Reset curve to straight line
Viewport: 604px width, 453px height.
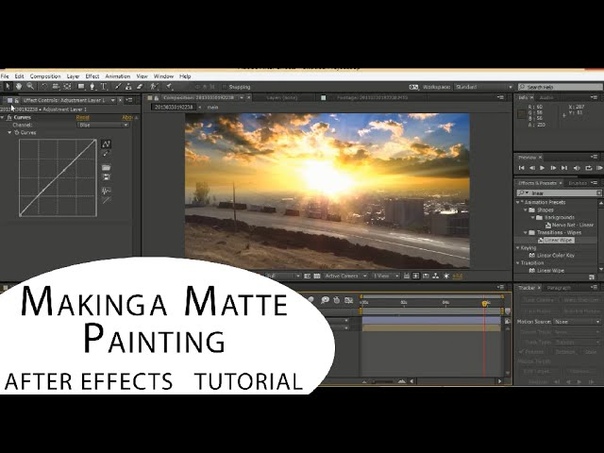pyautogui.click(x=106, y=200)
